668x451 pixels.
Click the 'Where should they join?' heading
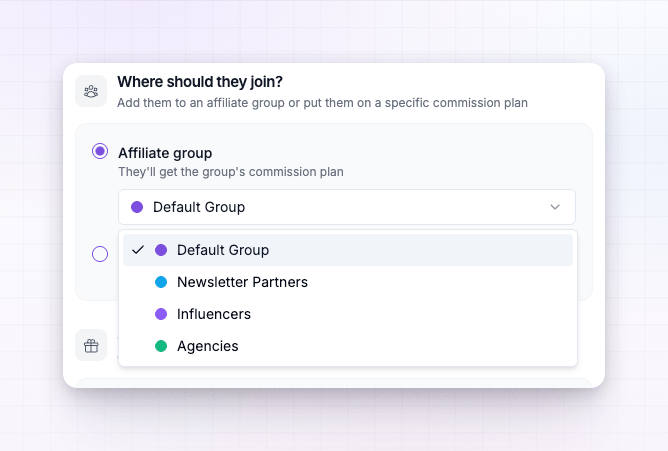200,82
